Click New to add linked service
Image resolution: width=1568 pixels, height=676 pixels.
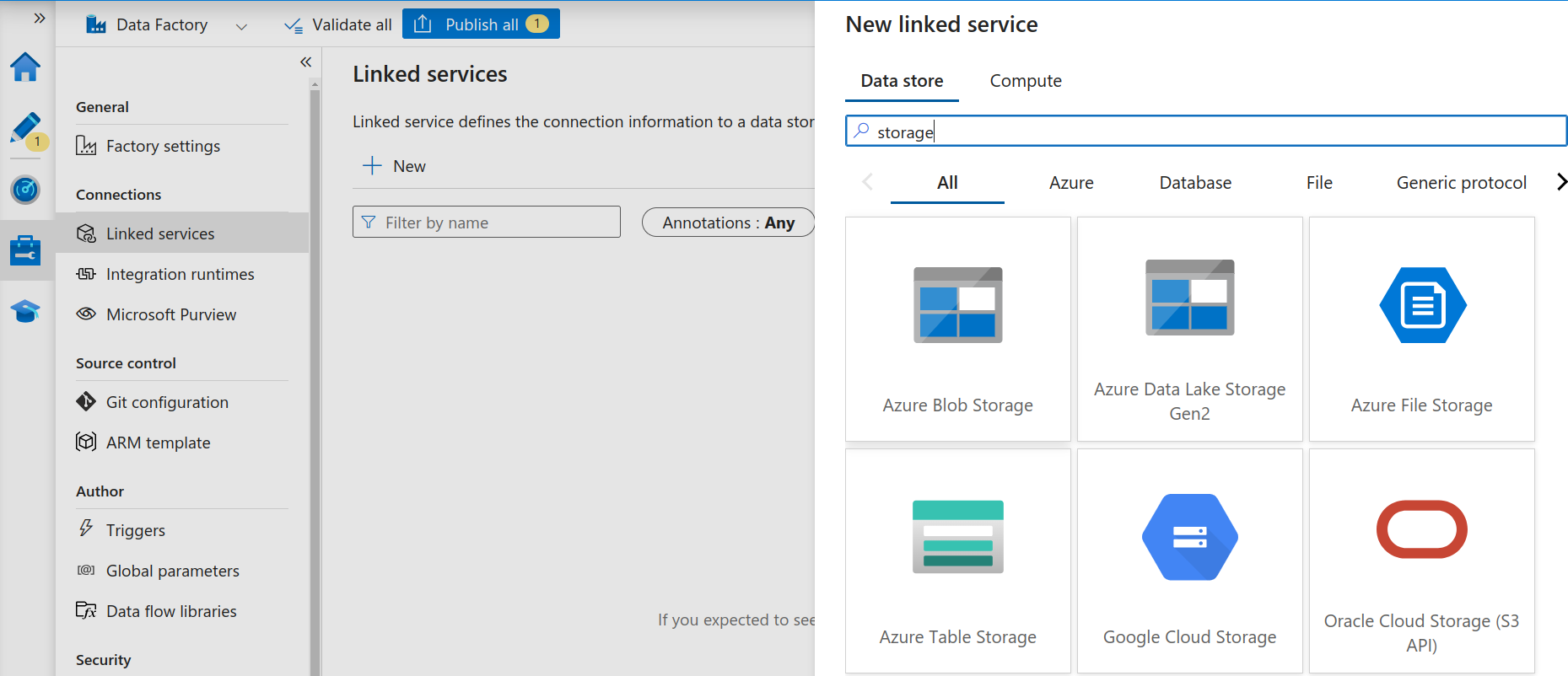pyautogui.click(x=394, y=166)
